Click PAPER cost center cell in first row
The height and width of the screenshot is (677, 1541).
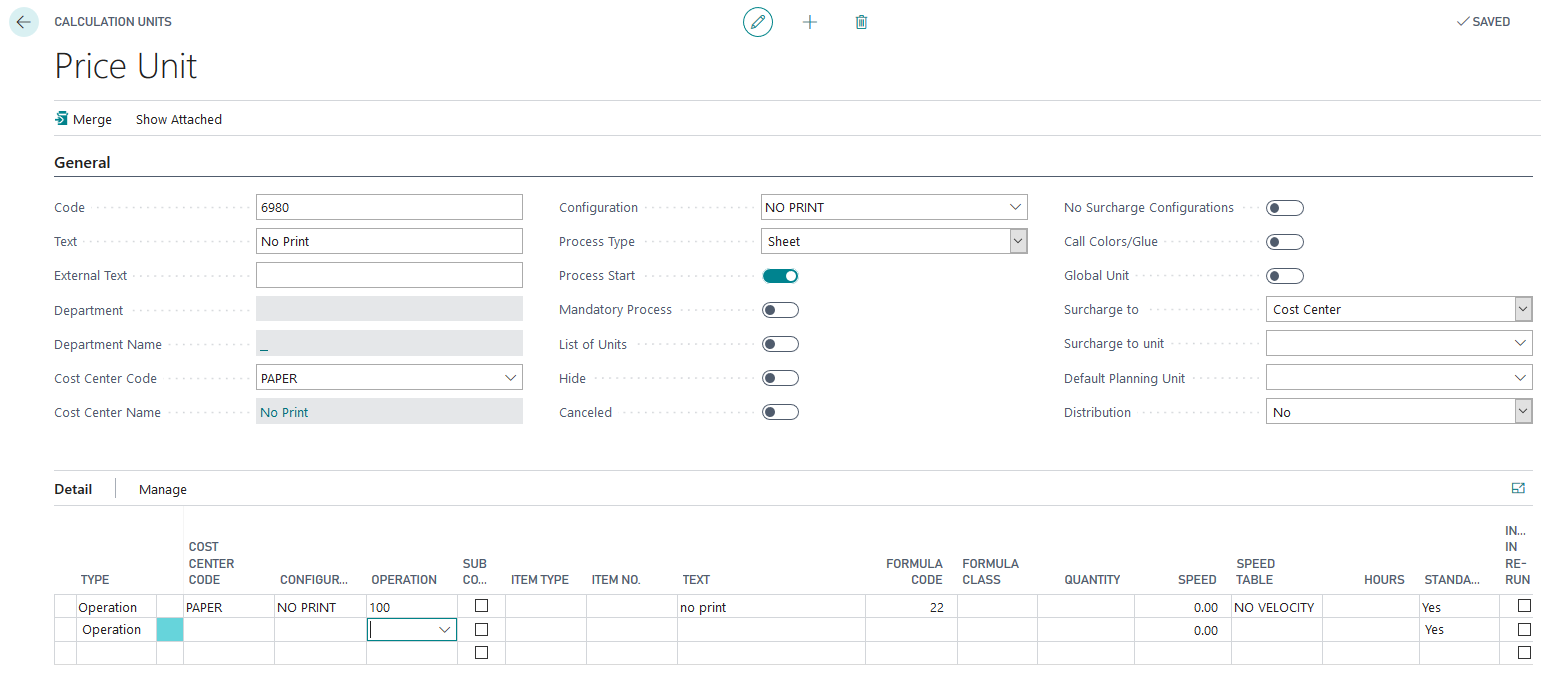[x=229, y=607]
